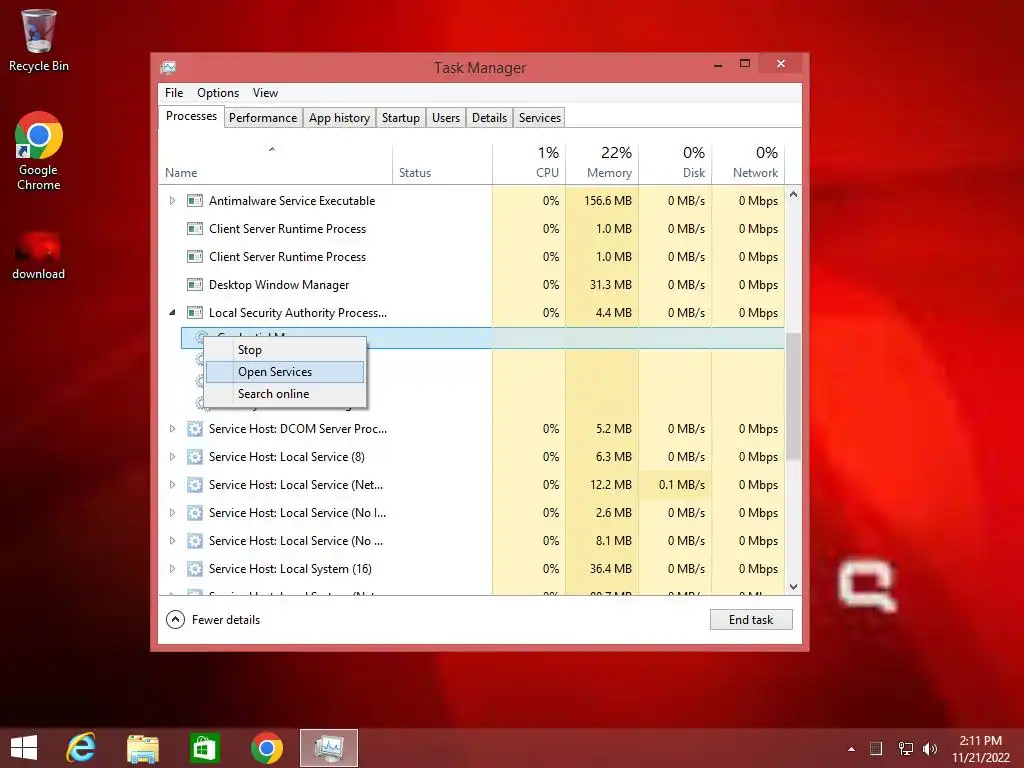The height and width of the screenshot is (768, 1024).
Task: Open the download desktop file
Action: (x=39, y=255)
